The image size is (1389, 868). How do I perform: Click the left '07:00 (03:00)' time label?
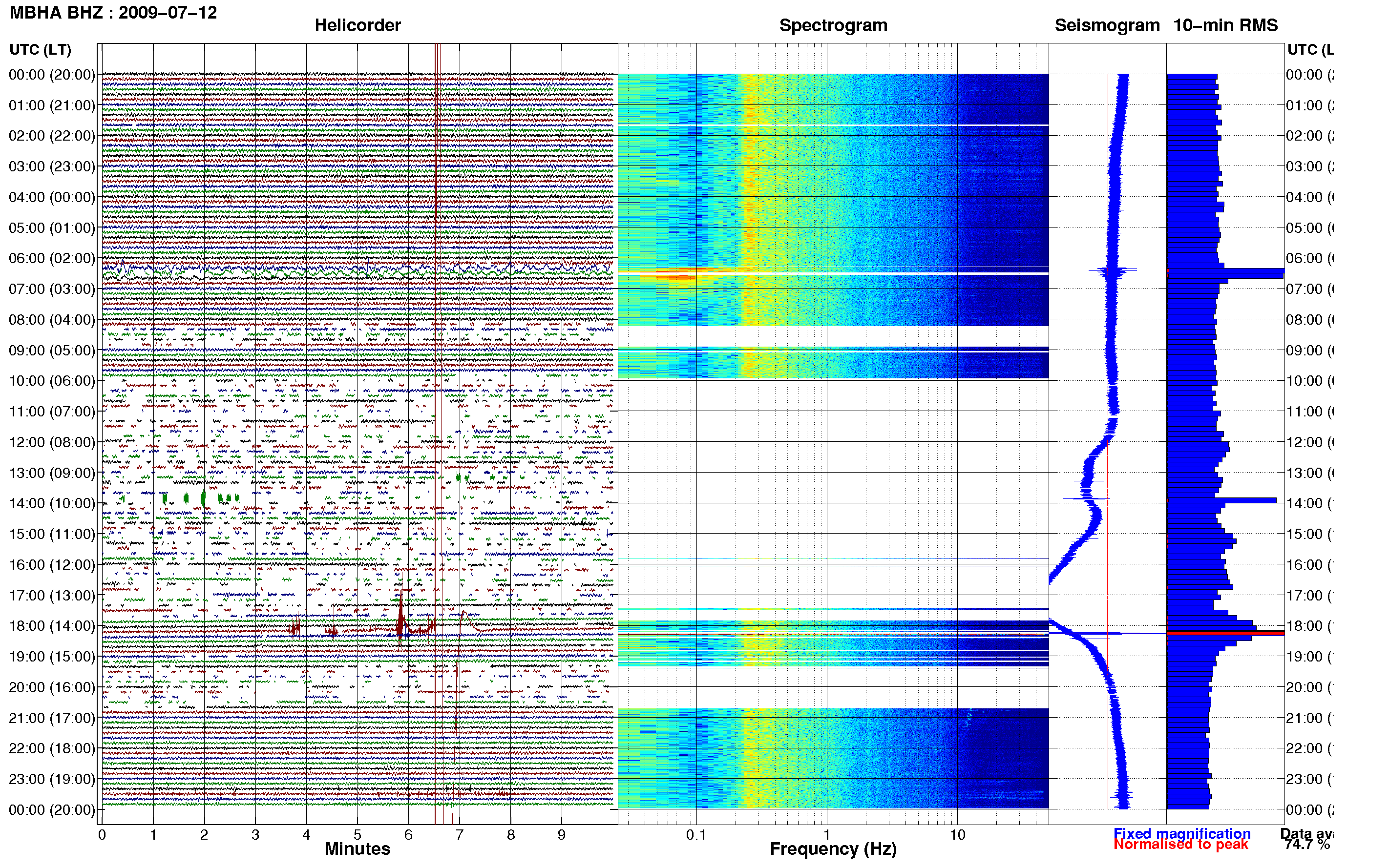[x=52, y=289]
